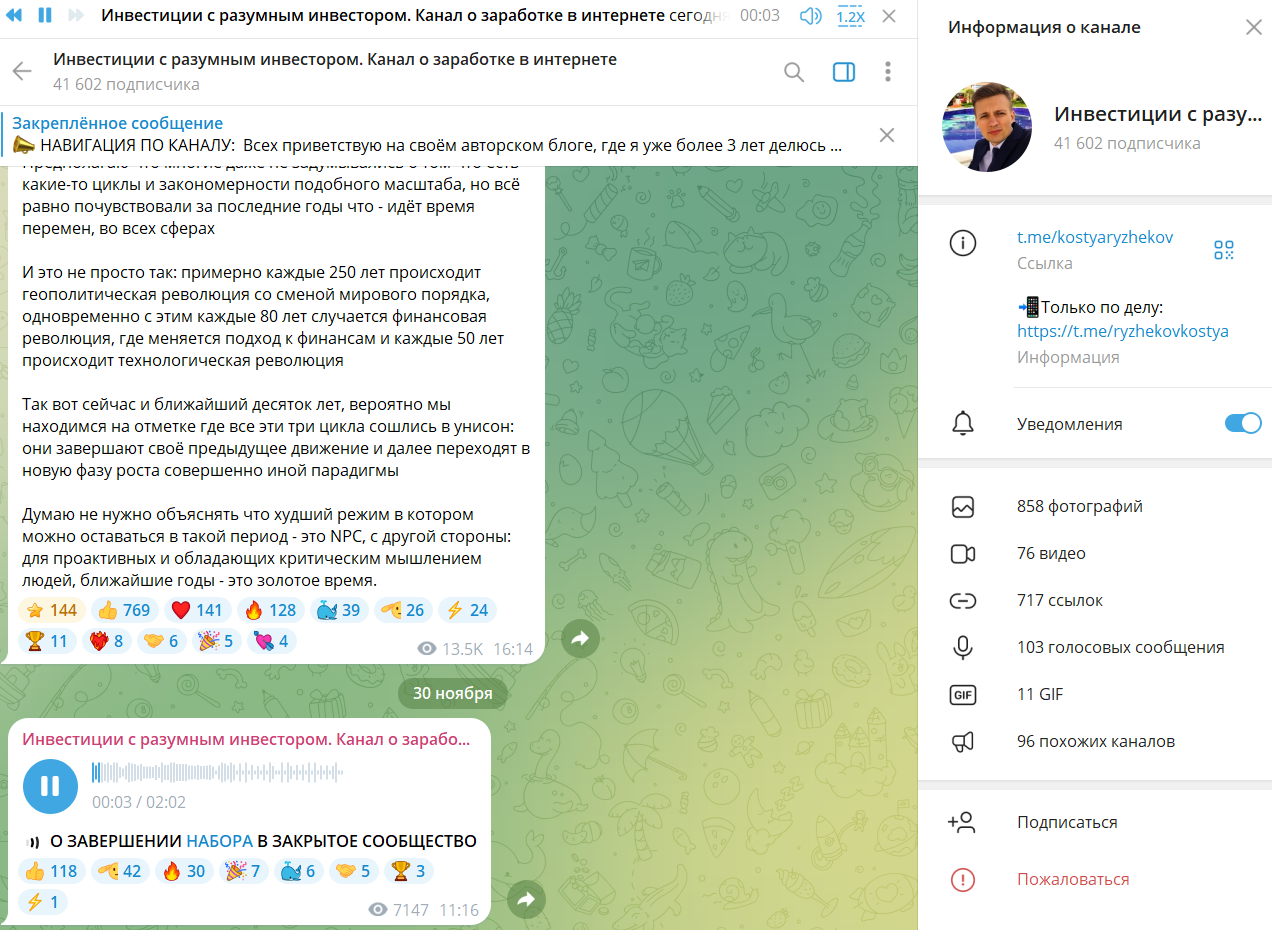Toggle the Уведомления notifications switch
Viewport: 1272px width, 930px height.
point(1243,424)
